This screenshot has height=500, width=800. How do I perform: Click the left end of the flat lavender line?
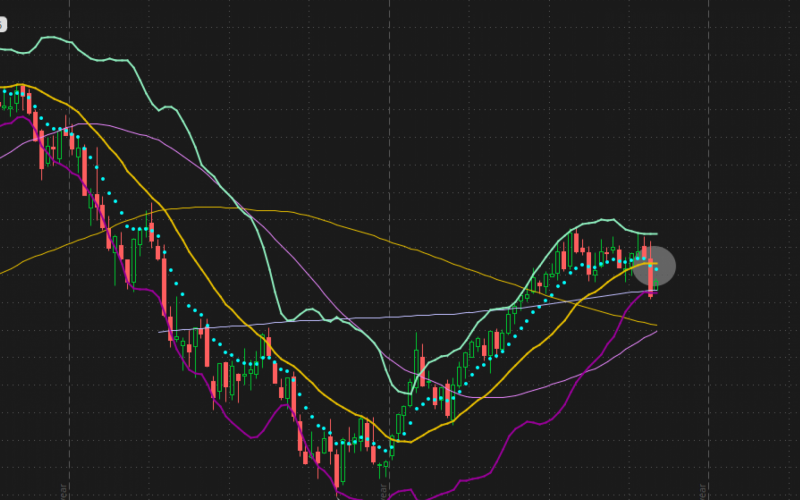coord(161,332)
